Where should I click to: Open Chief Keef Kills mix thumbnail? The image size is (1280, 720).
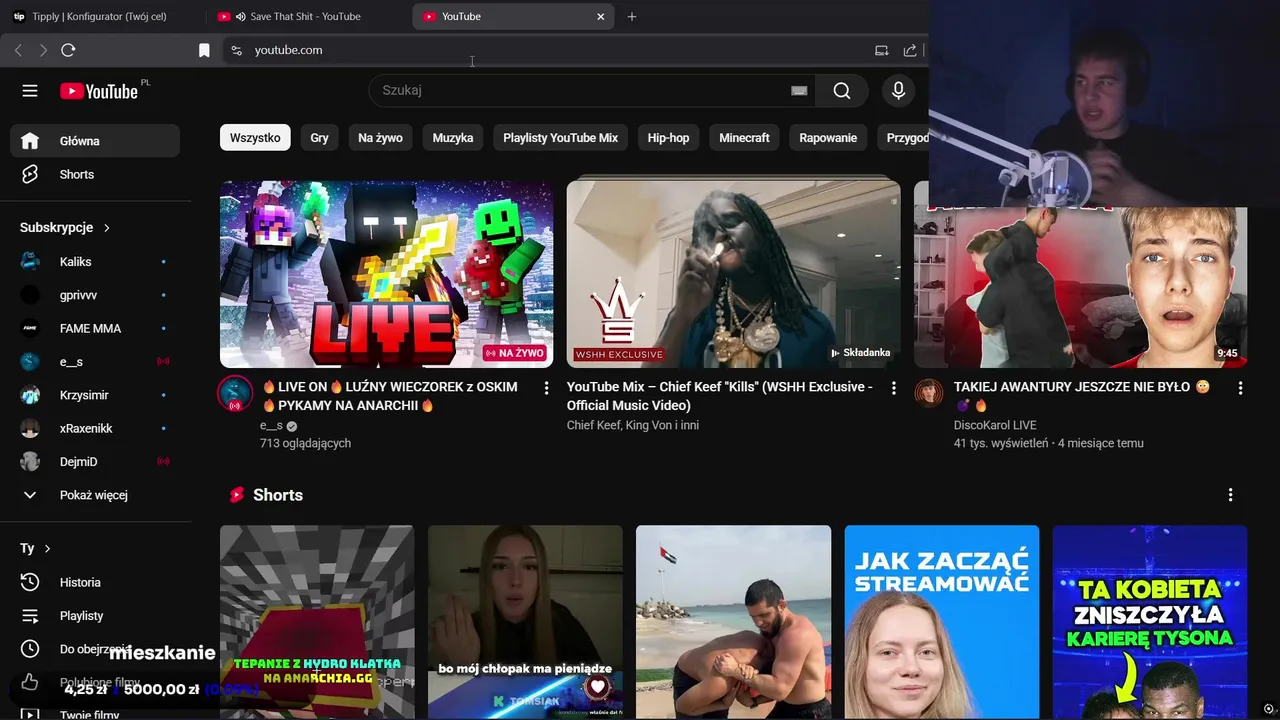pyautogui.click(x=733, y=274)
